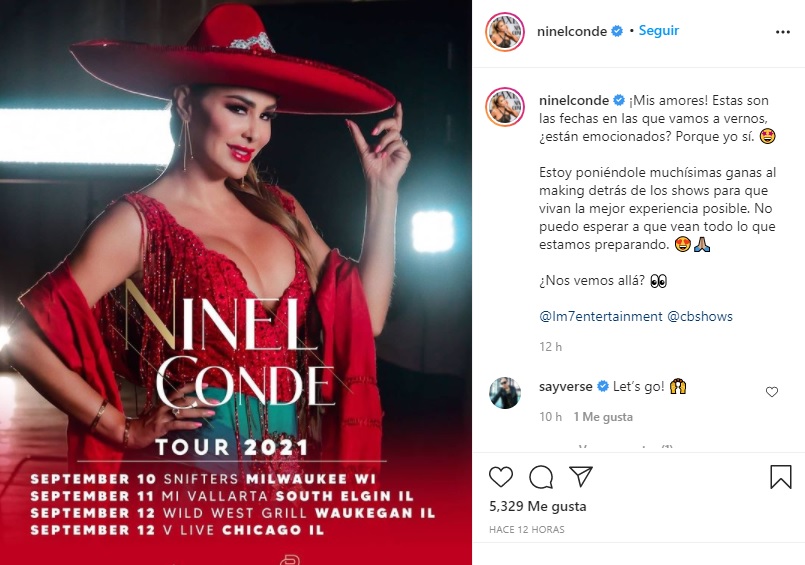Open the @lm7entertainment mention link

tap(601, 316)
